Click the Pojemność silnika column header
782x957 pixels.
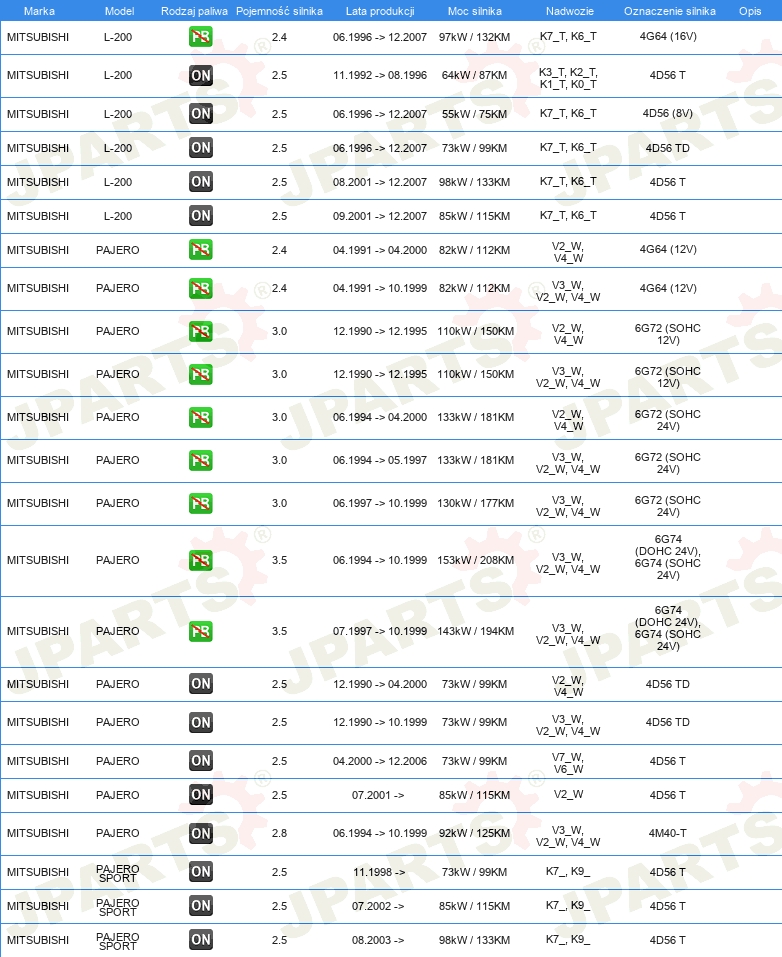click(279, 11)
